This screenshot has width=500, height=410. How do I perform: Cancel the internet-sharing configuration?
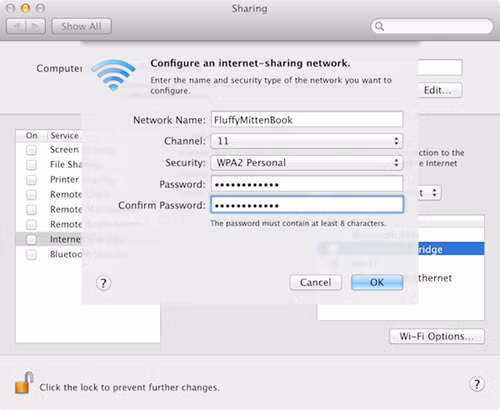(316, 282)
